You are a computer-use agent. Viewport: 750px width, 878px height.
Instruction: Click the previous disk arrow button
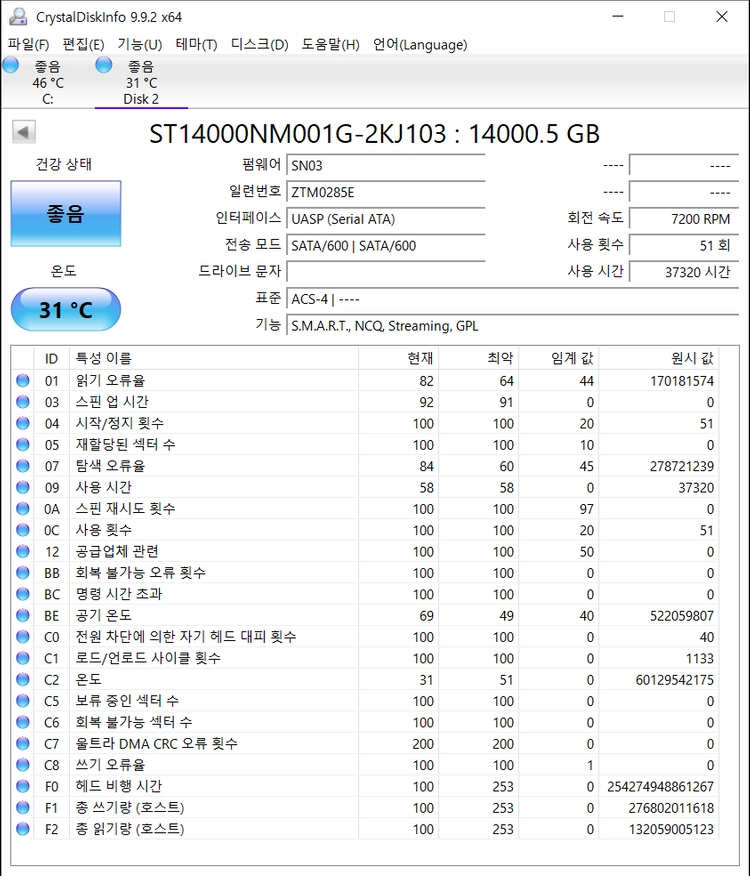[x=24, y=133]
